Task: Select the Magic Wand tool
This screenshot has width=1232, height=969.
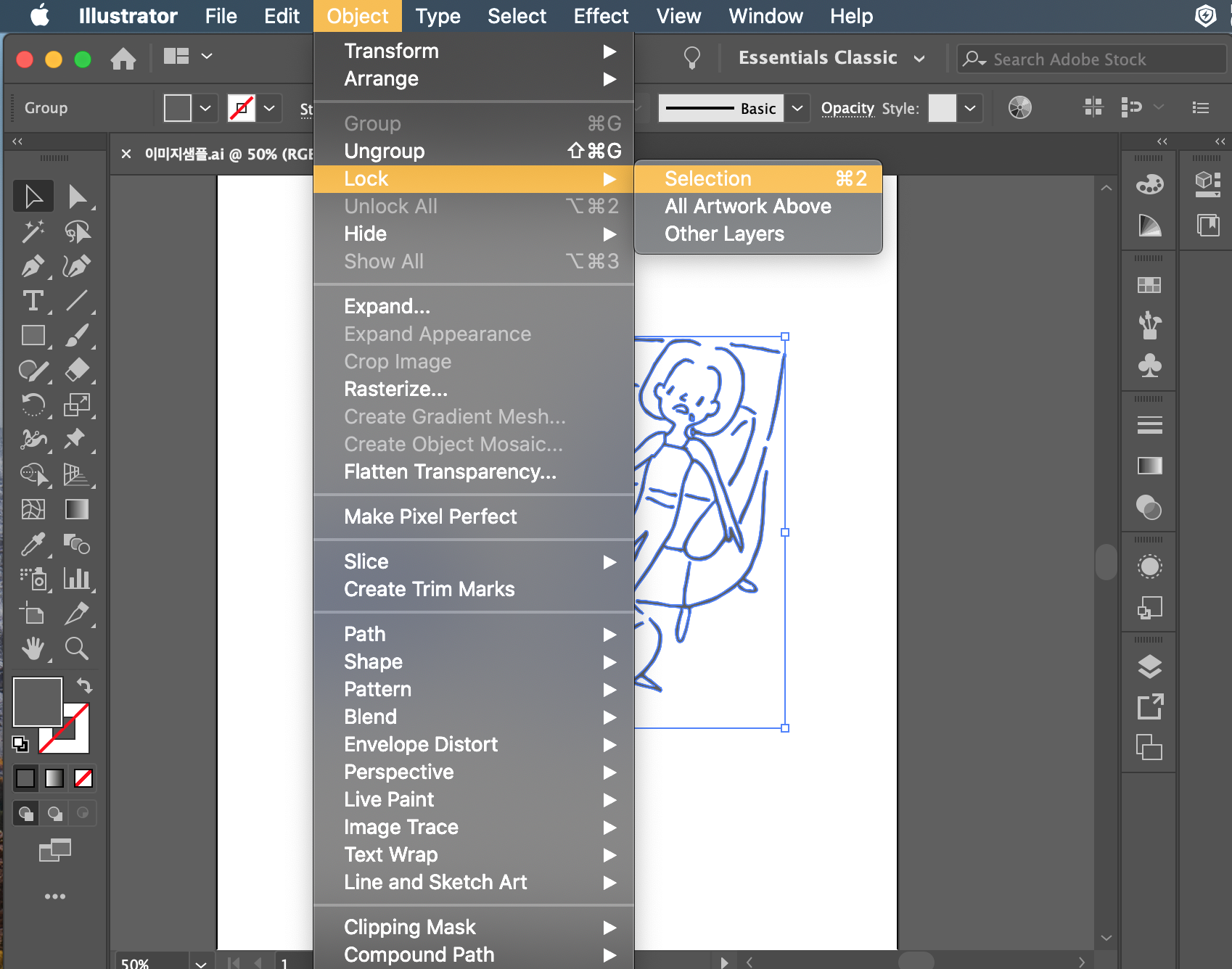Action: pos(33,231)
